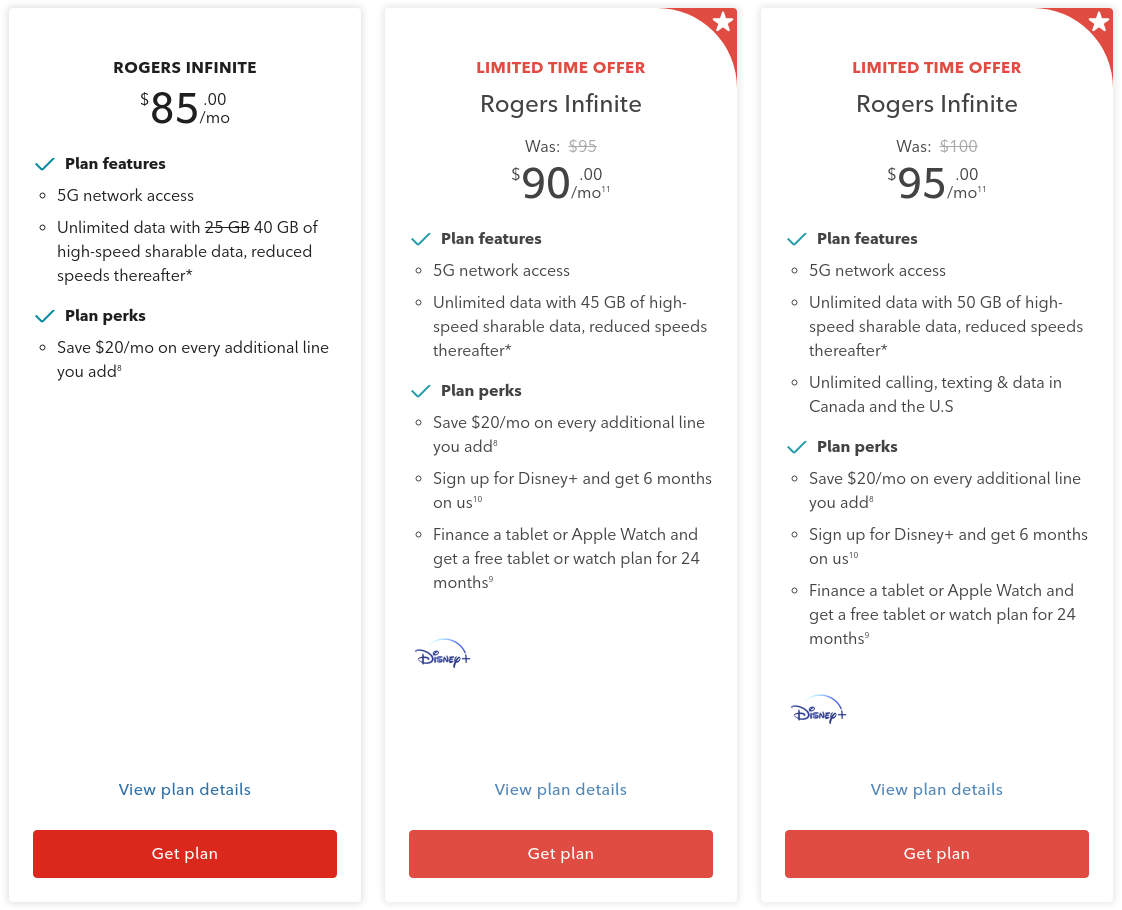Click the Plan features checkmark in the $90 plan

pyautogui.click(x=421, y=239)
